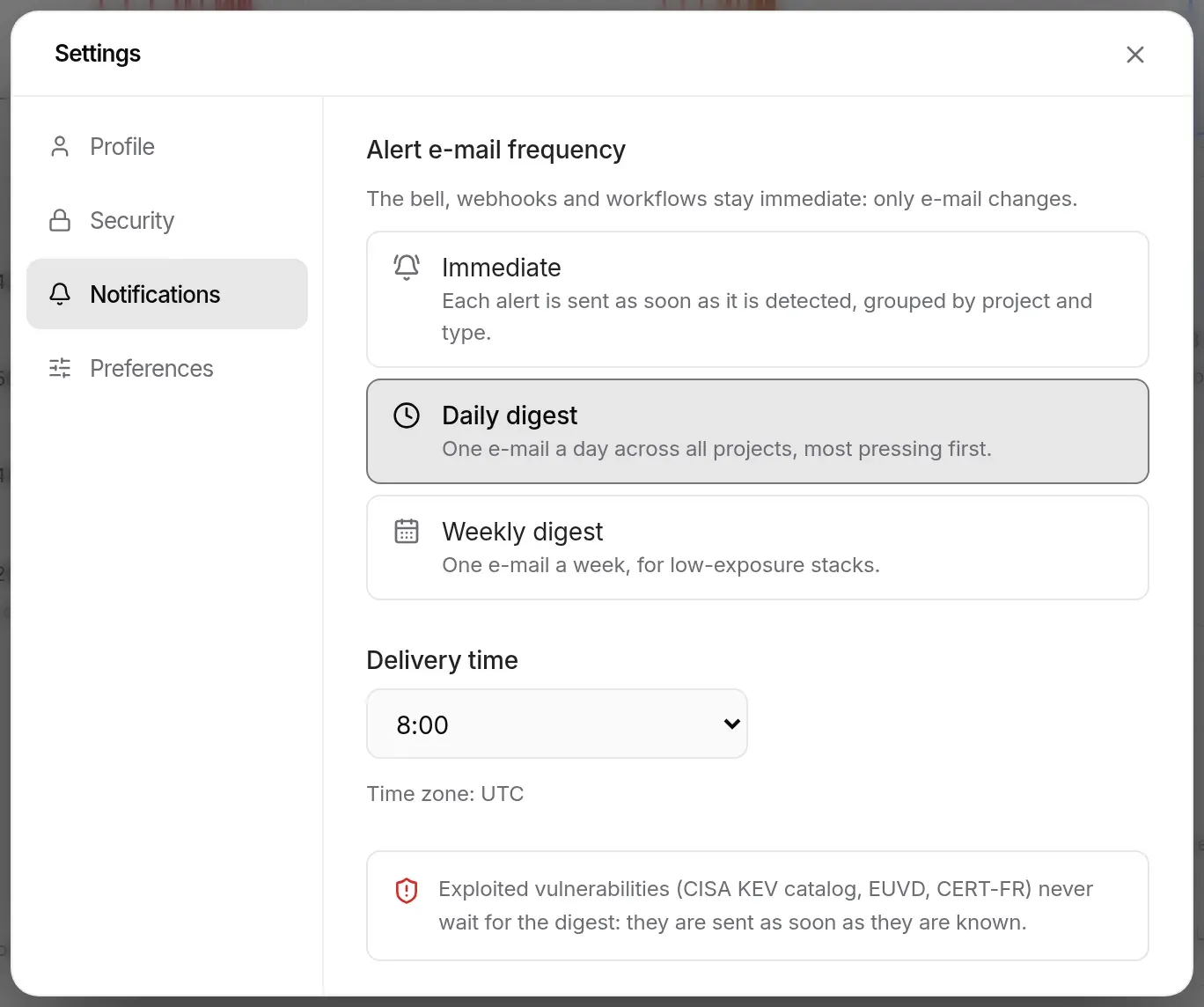Select the Daily digest option
This screenshot has width=1204, height=1007.
click(758, 431)
